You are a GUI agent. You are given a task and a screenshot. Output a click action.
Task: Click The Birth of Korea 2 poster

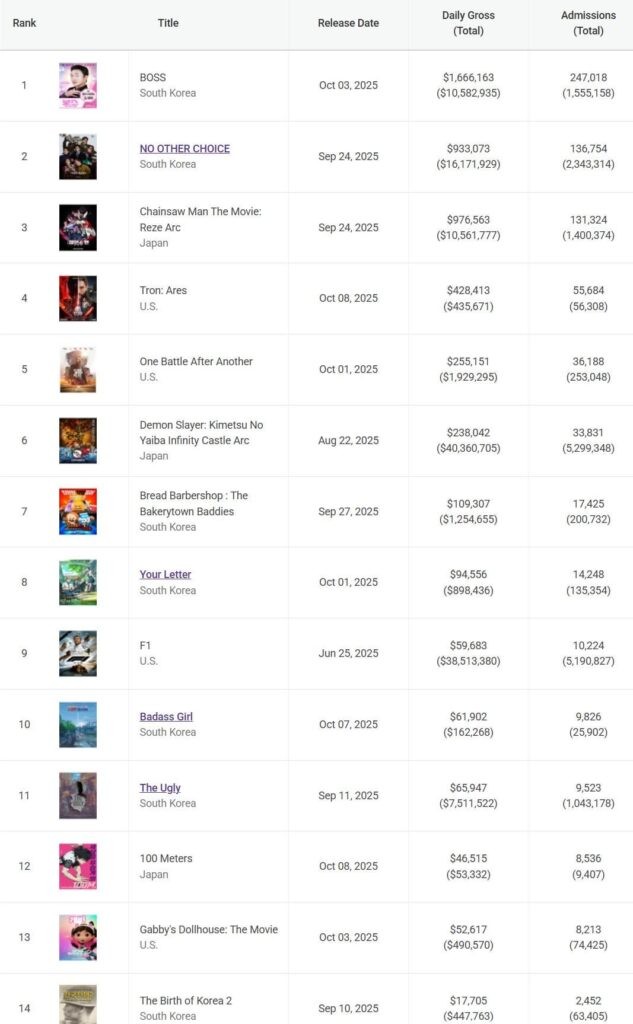click(x=78, y=1004)
